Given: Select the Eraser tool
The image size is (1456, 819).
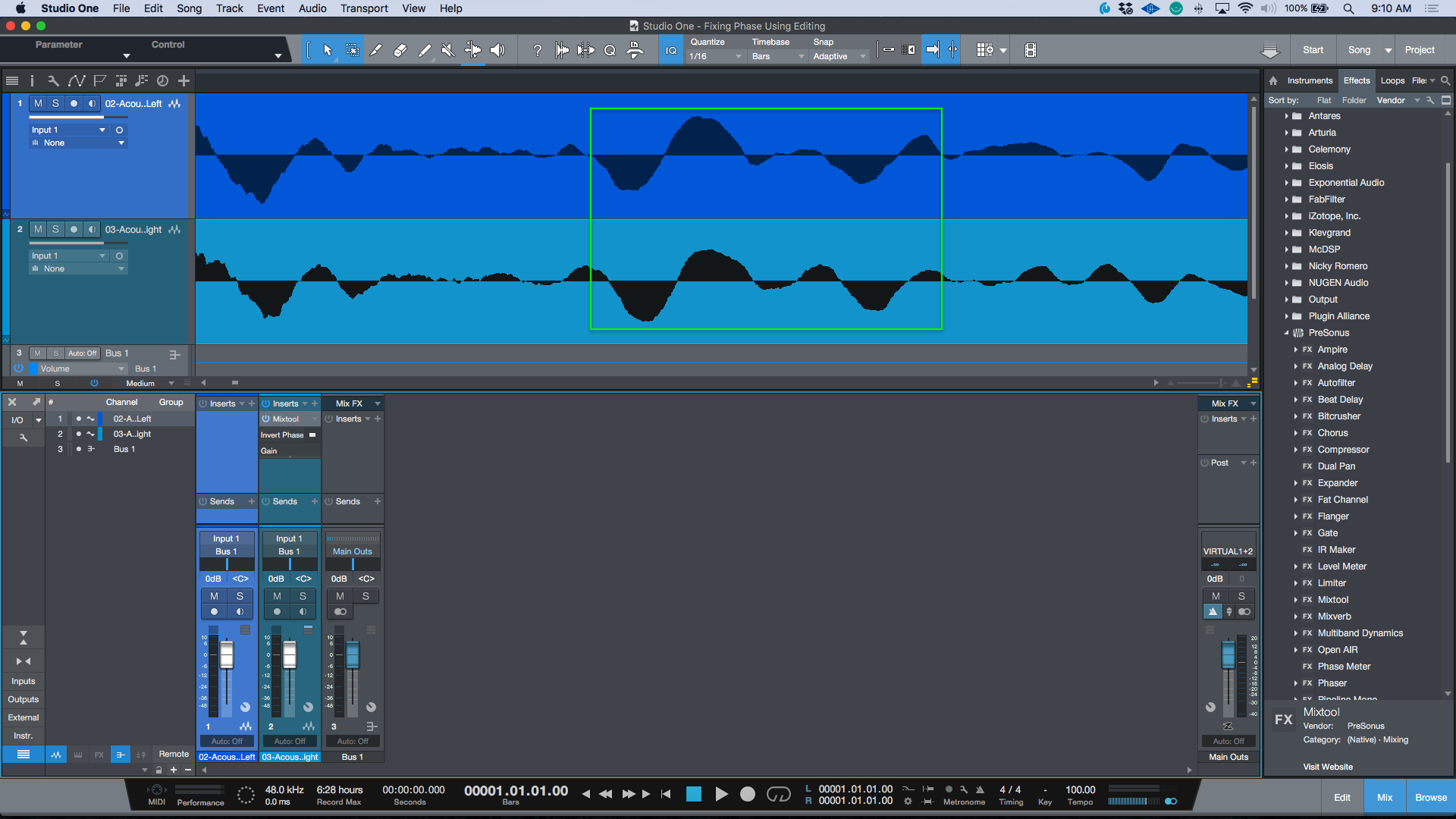Looking at the screenshot, I should point(400,50).
